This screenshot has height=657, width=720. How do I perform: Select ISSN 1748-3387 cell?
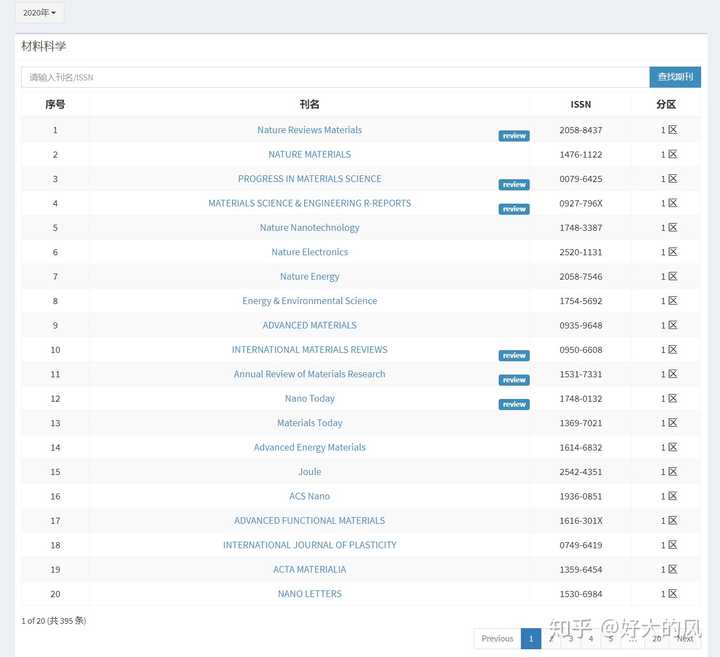[580, 228]
